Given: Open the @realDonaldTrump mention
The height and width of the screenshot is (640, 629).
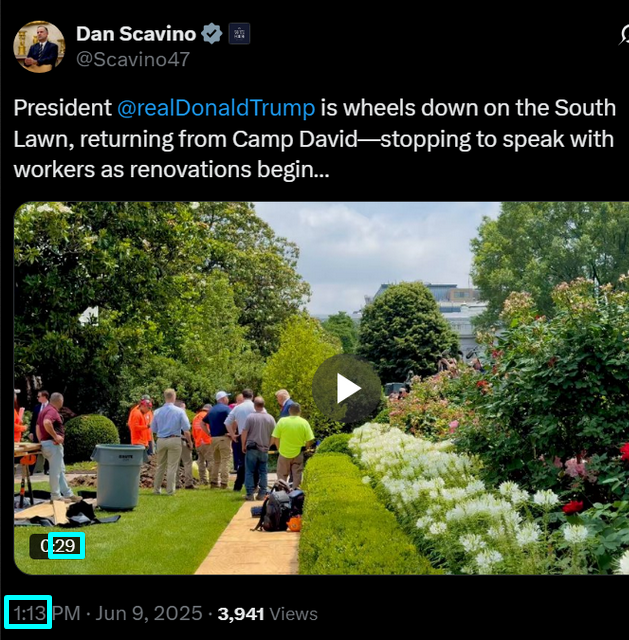Looking at the screenshot, I should 216,108.
